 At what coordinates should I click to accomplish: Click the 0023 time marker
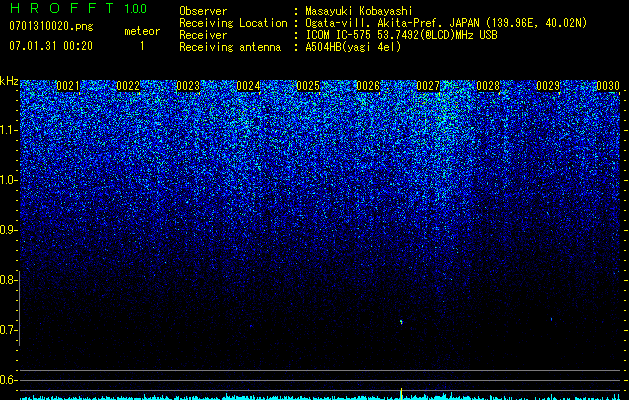[x=188, y=86]
